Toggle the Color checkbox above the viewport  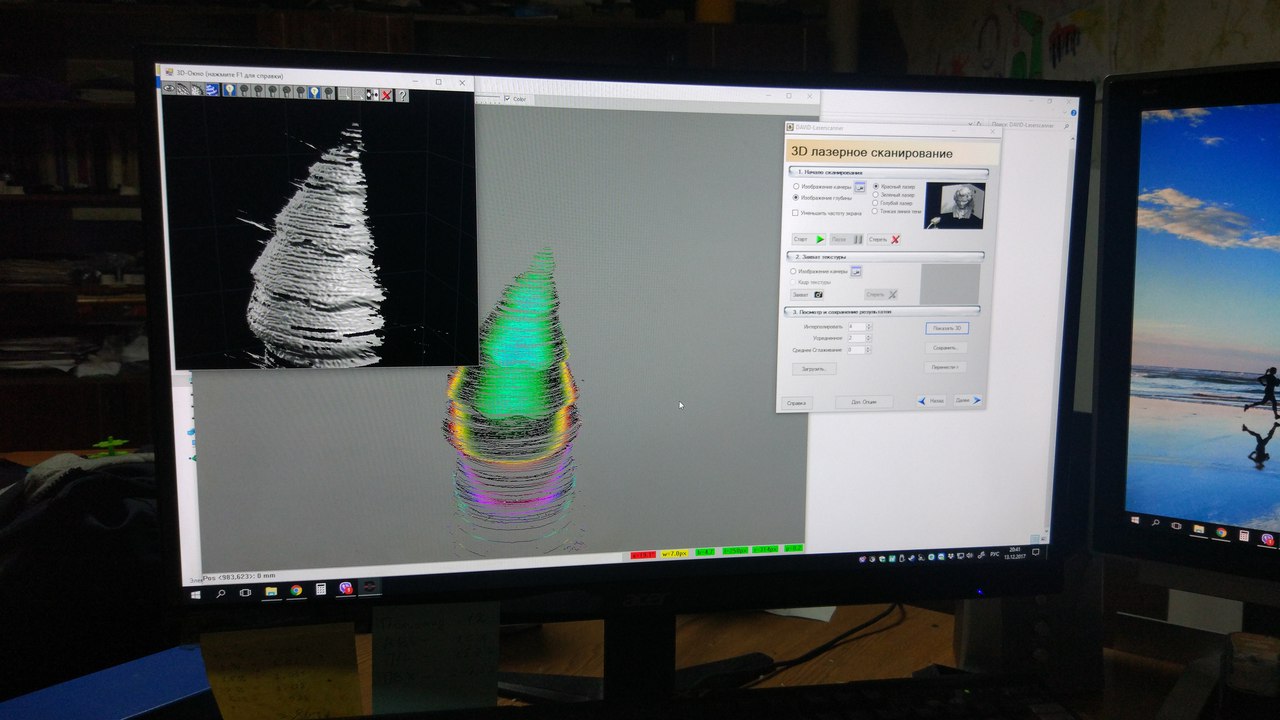click(508, 99)
